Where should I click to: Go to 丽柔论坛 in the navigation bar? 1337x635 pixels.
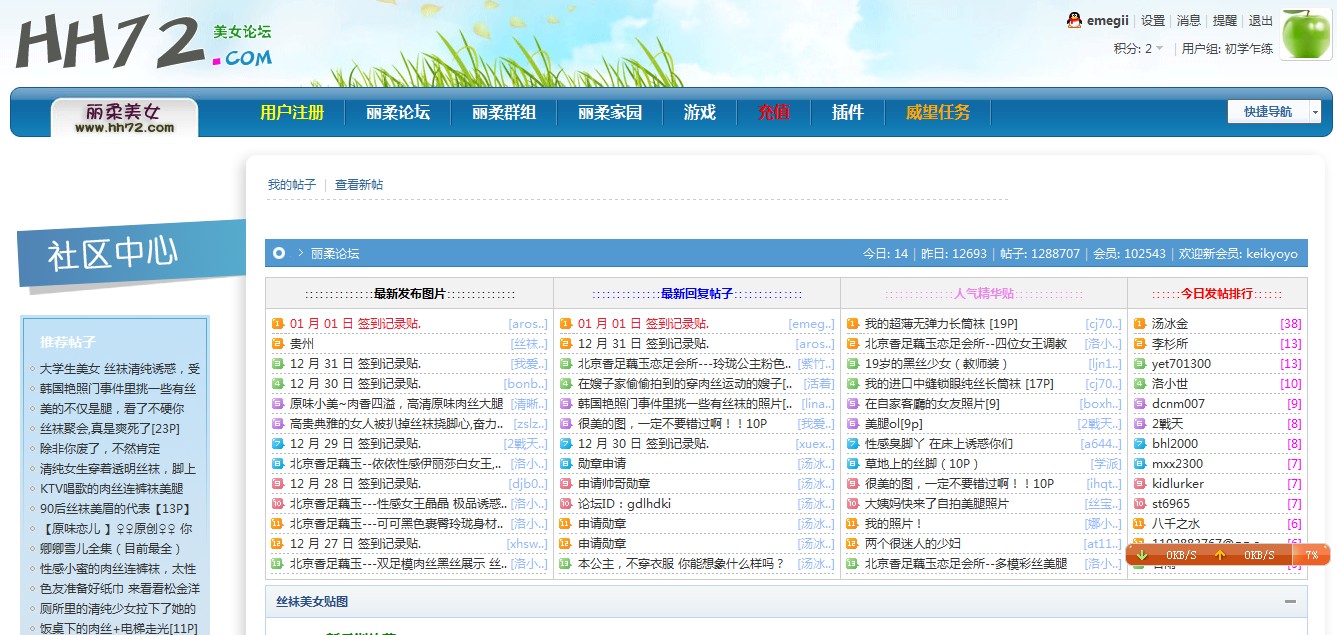pyautogui.click(x=398, y=112)
